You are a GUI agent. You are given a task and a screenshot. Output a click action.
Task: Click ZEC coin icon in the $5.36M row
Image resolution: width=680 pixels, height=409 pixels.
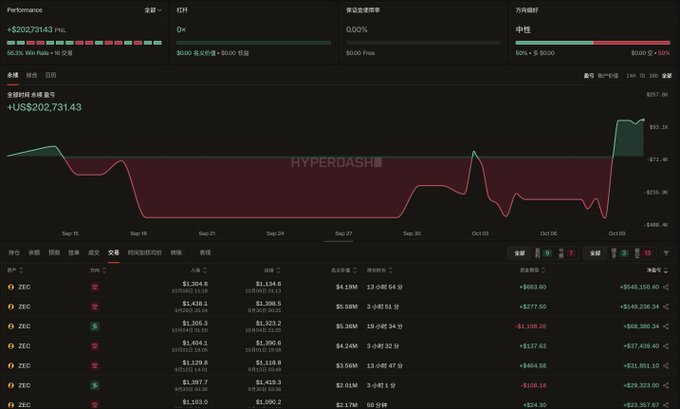(11, 326)
